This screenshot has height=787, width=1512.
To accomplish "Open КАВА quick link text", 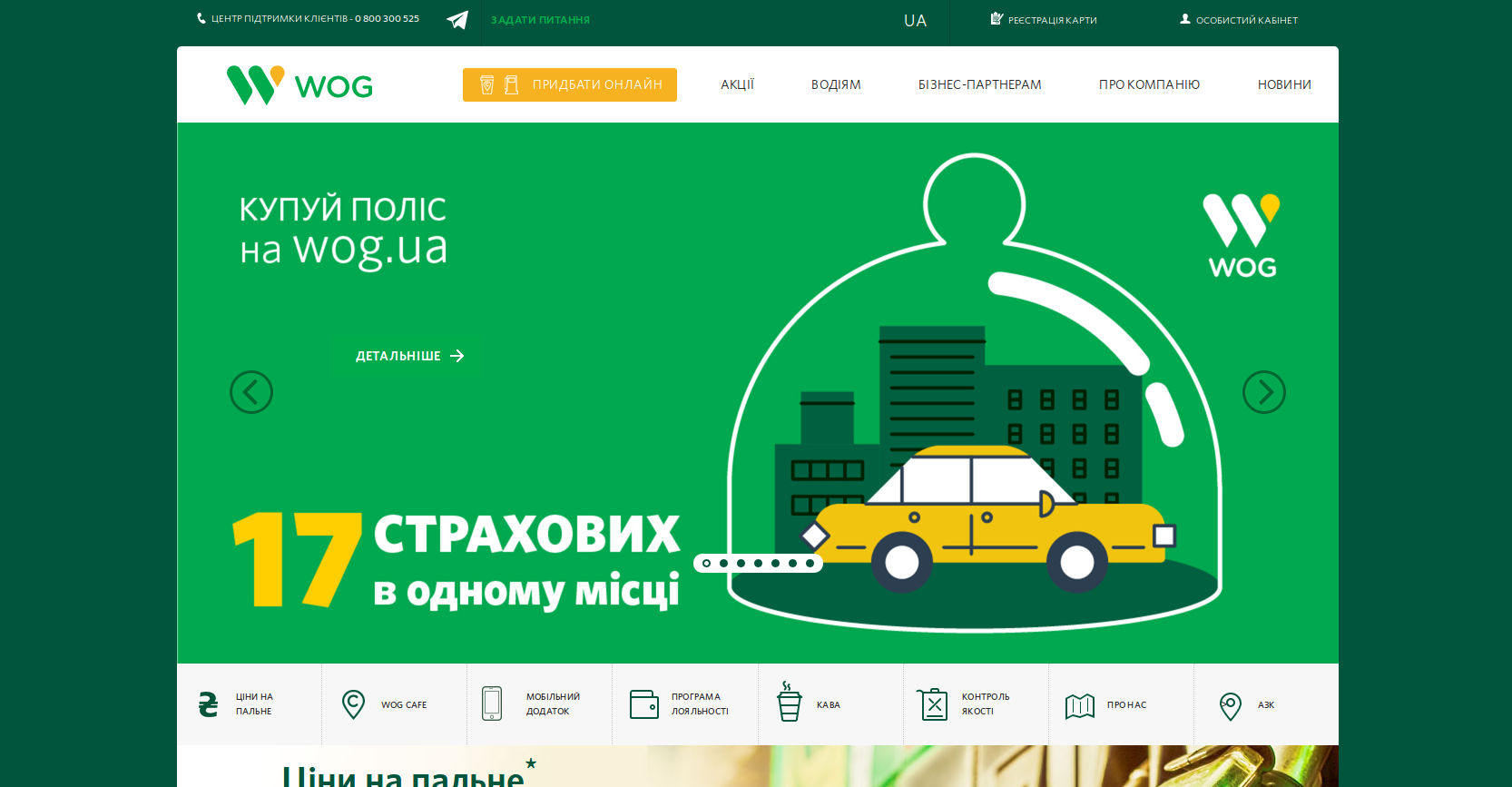I will click(x=829, y=704).
